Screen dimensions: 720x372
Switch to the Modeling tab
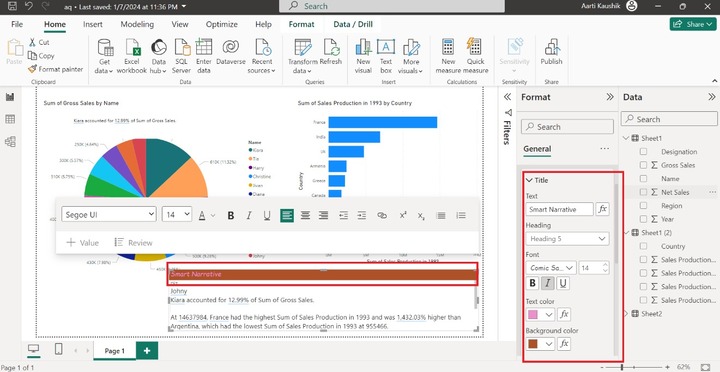(x=137, y=24)
